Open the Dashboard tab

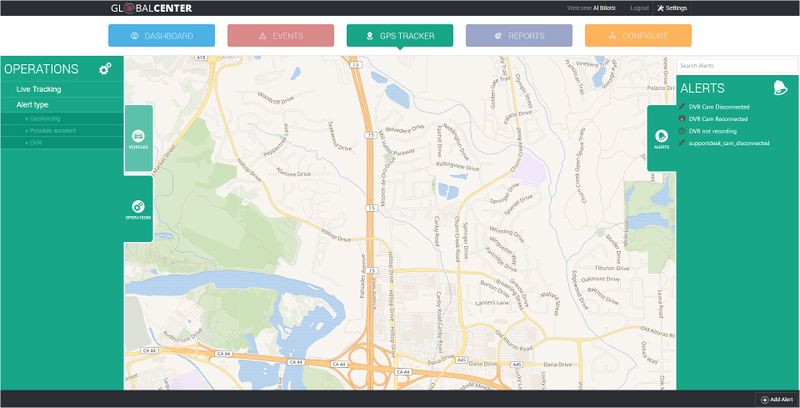click(161, 36)
